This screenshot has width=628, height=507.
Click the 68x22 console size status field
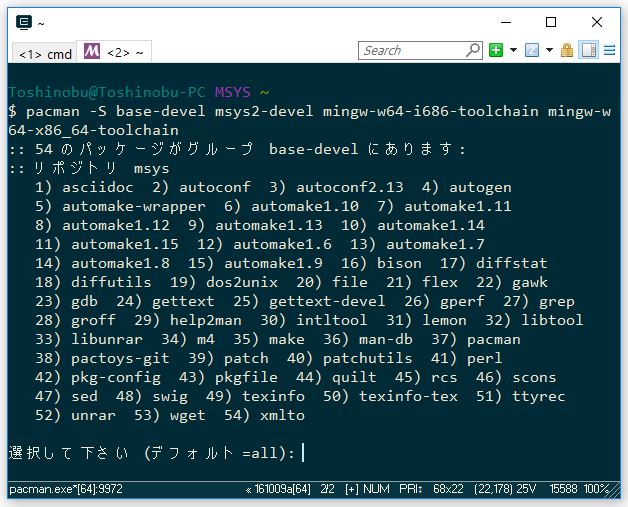click(x=448, y=489)
